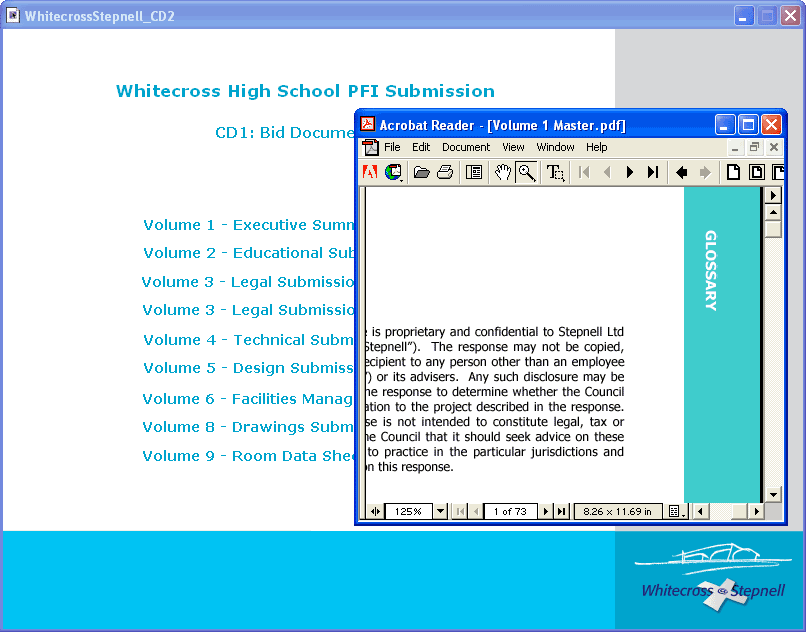Click the Whitecross High School PFI Submission heading
The height and width of the screenshot is (632, 806).
point(305,91)
